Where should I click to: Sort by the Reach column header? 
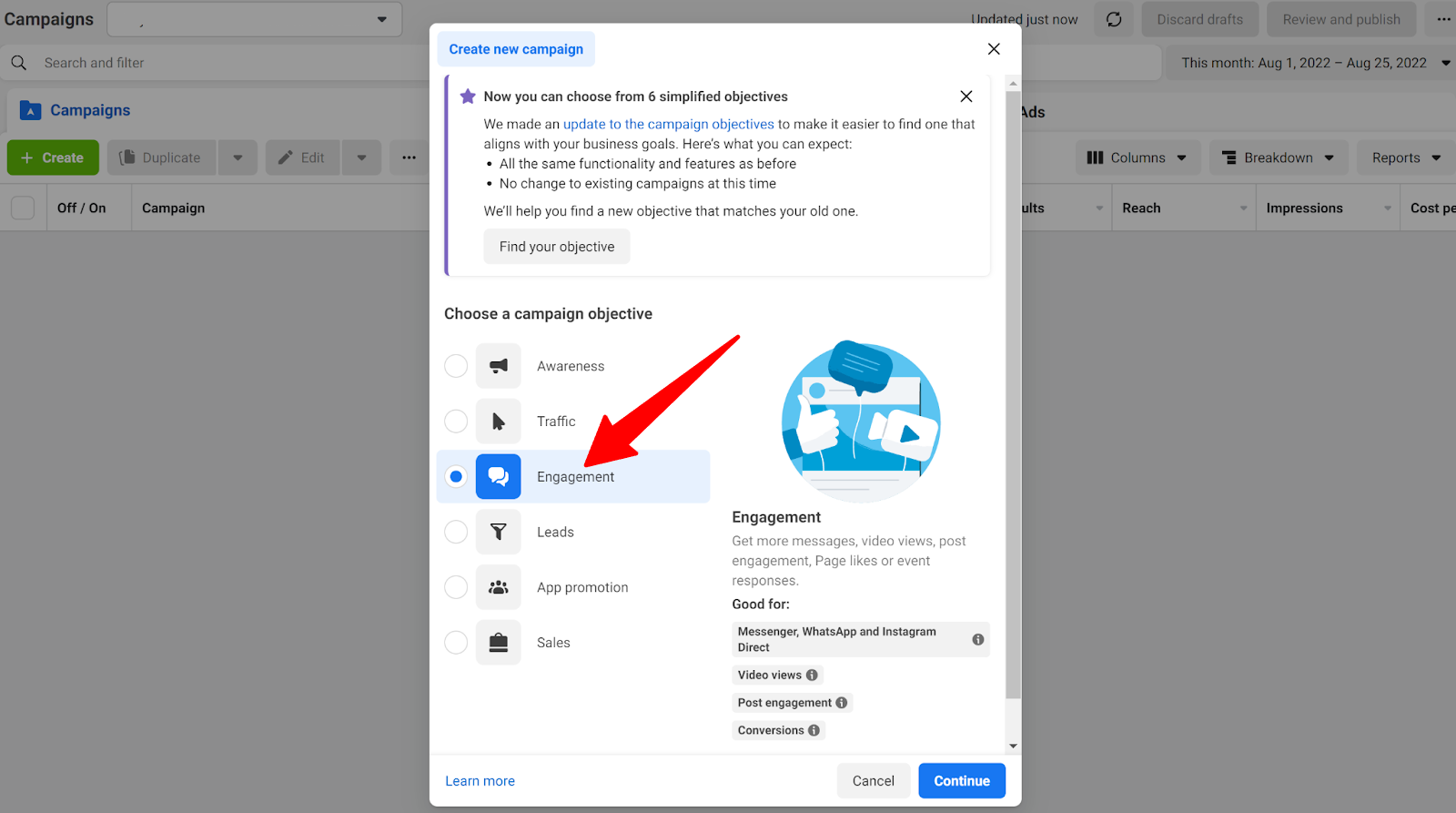point(1183,208)
